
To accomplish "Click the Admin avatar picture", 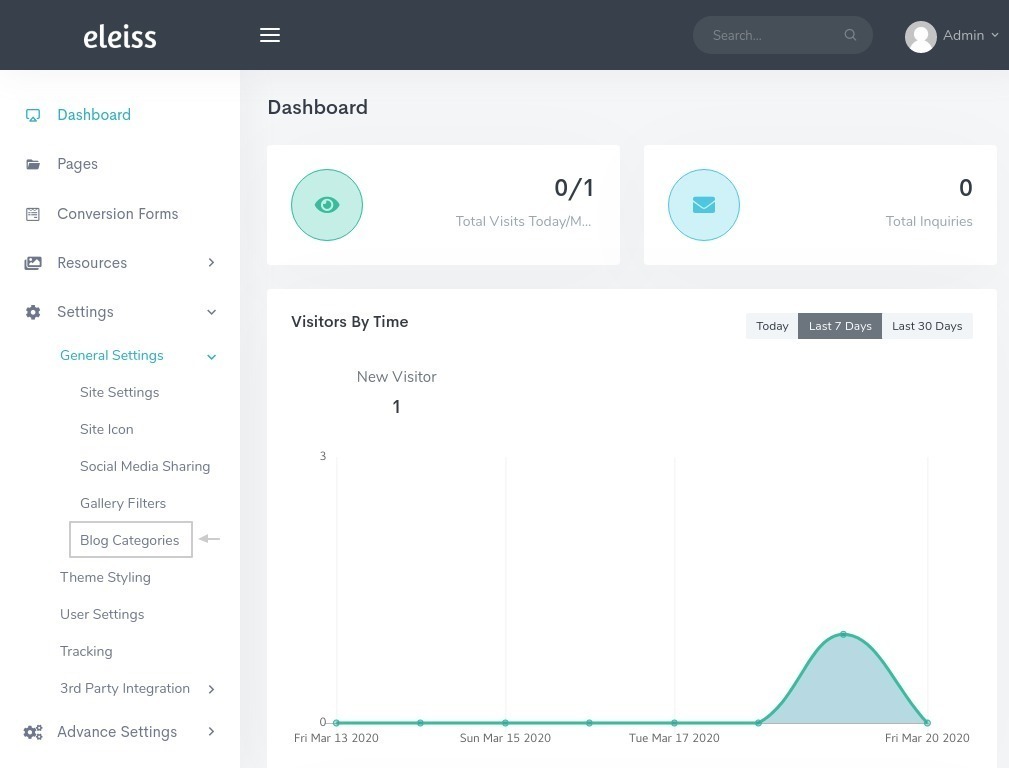I will [x=920, y=37].
